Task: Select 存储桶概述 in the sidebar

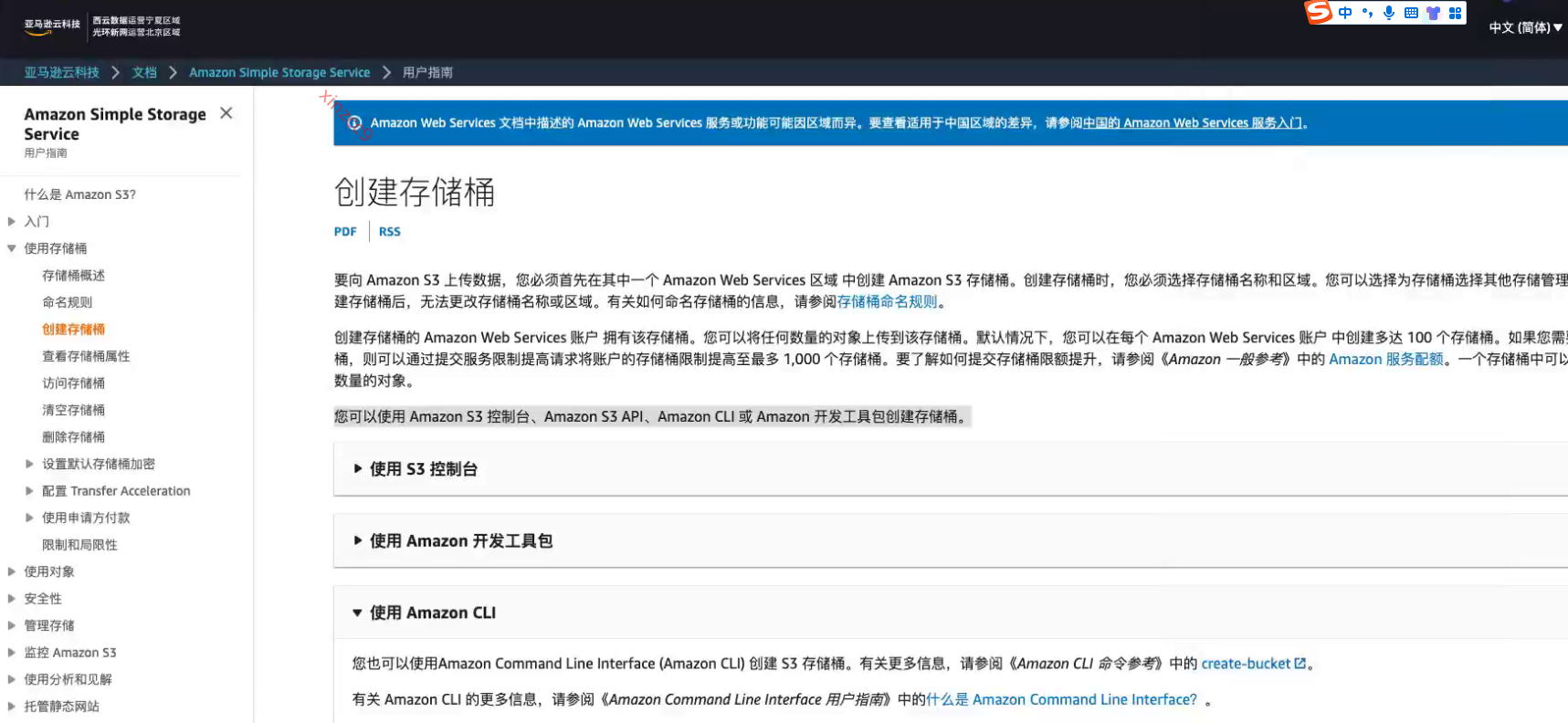Action: (73, 276)
